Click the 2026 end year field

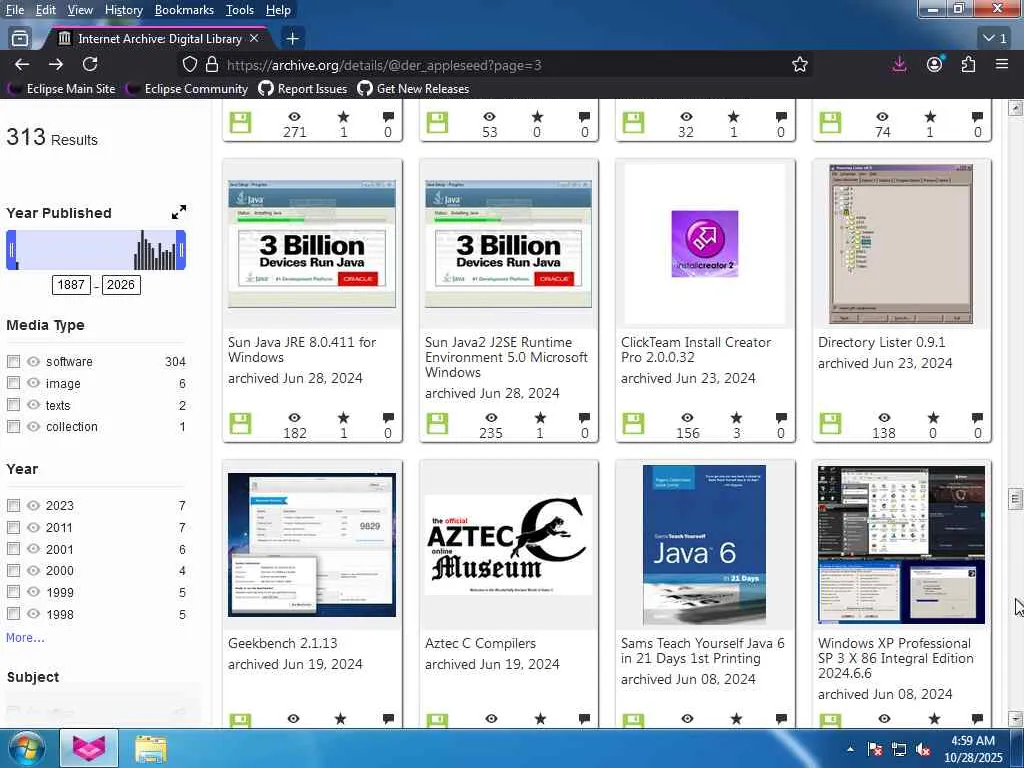pyautogui.click(x=121, y=285)
